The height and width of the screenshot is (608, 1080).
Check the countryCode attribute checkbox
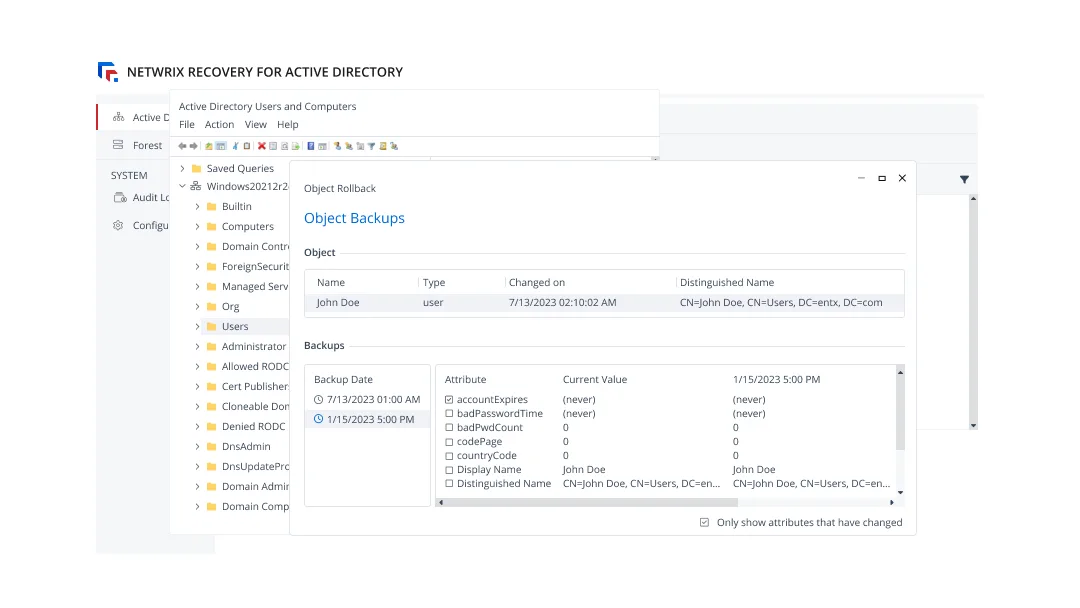pyautogui.click(x=449, y=456)
